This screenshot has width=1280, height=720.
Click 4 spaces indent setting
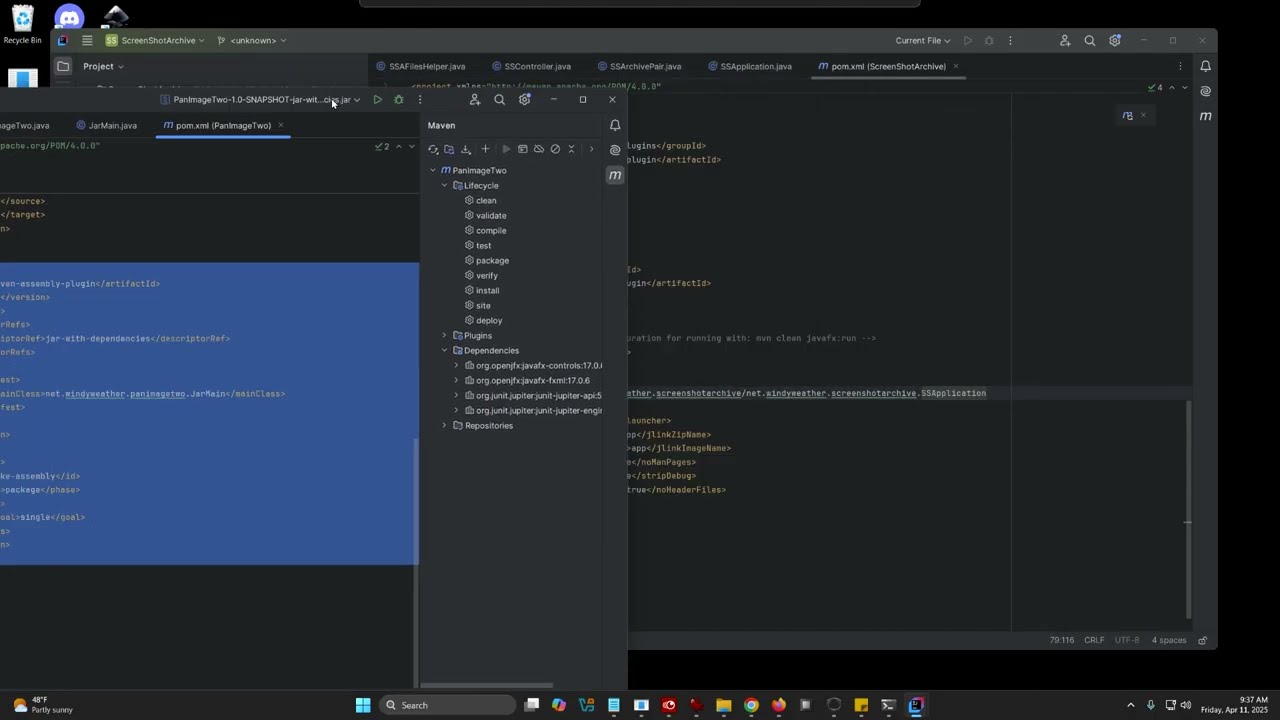pos(1169,640)
